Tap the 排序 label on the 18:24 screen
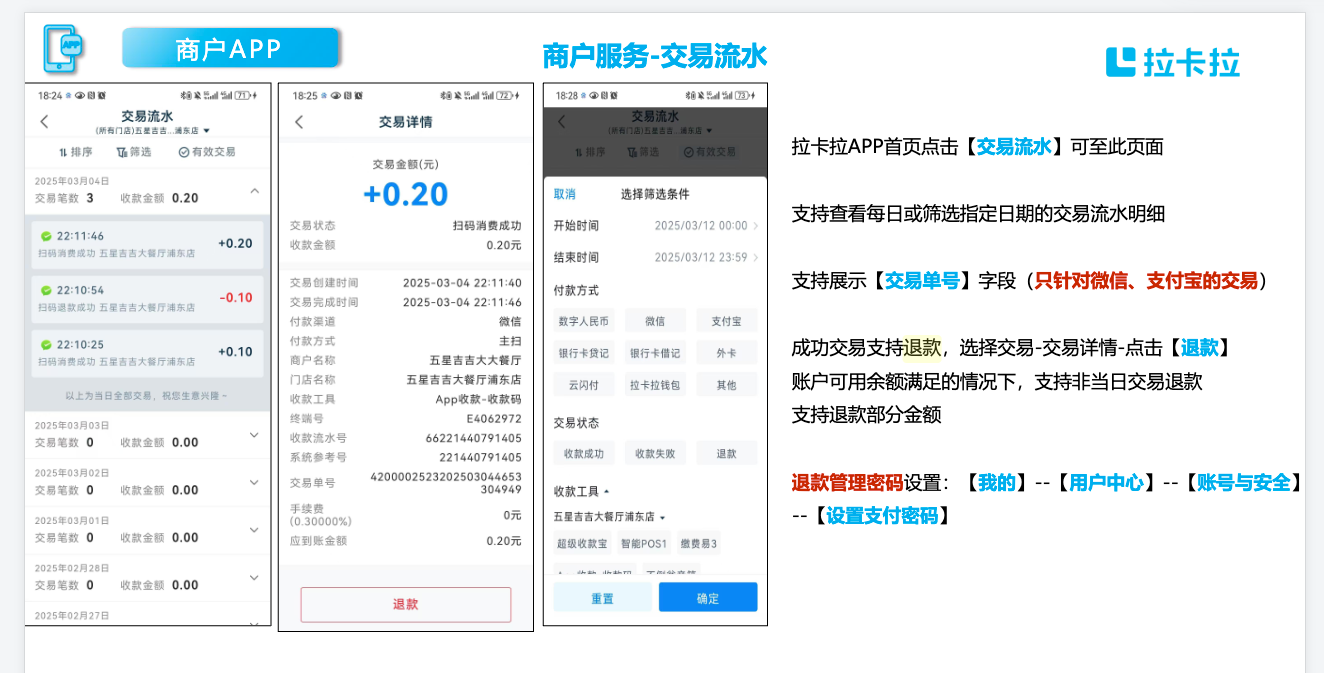The image size is (1324, 673). pyautogui.click(x=82, y=152)
